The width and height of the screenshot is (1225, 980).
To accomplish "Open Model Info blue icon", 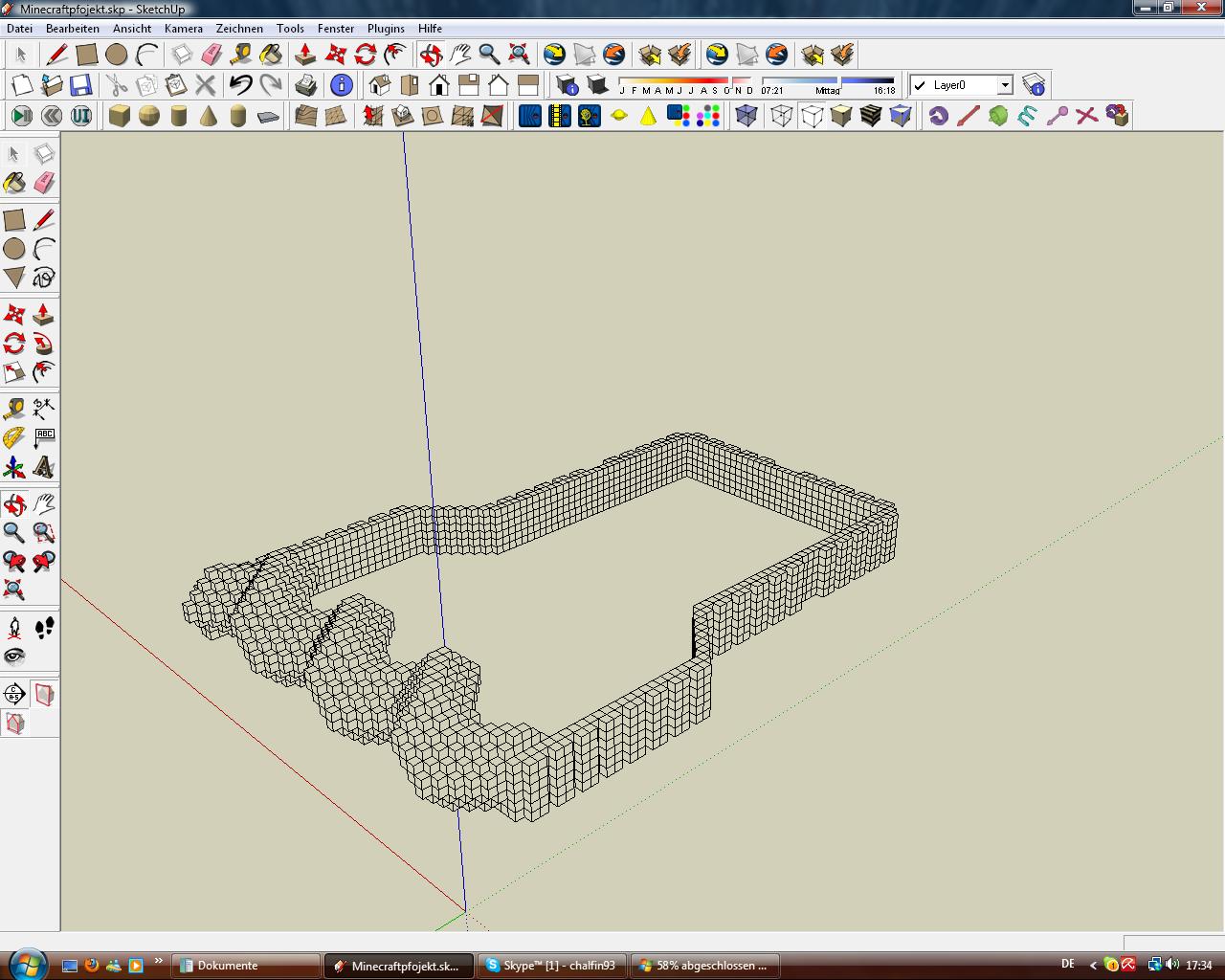I will coord(341,85).
